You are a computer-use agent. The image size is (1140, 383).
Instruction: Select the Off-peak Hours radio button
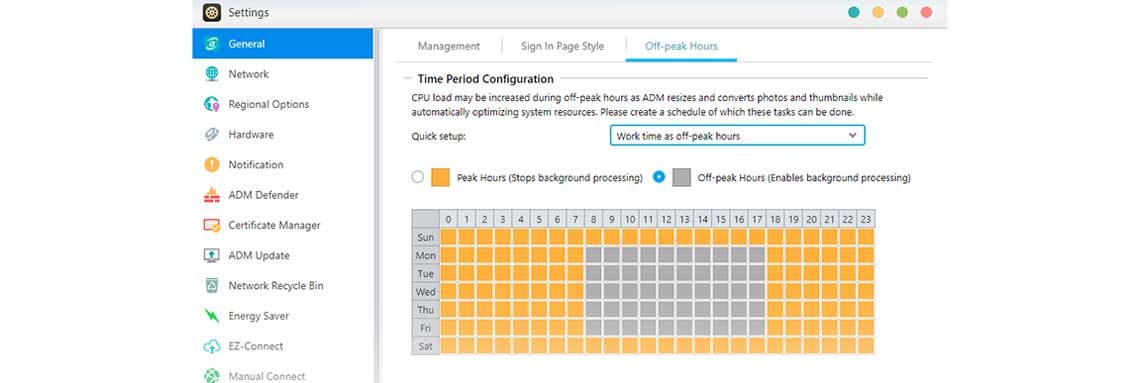(x=659, y=177)
